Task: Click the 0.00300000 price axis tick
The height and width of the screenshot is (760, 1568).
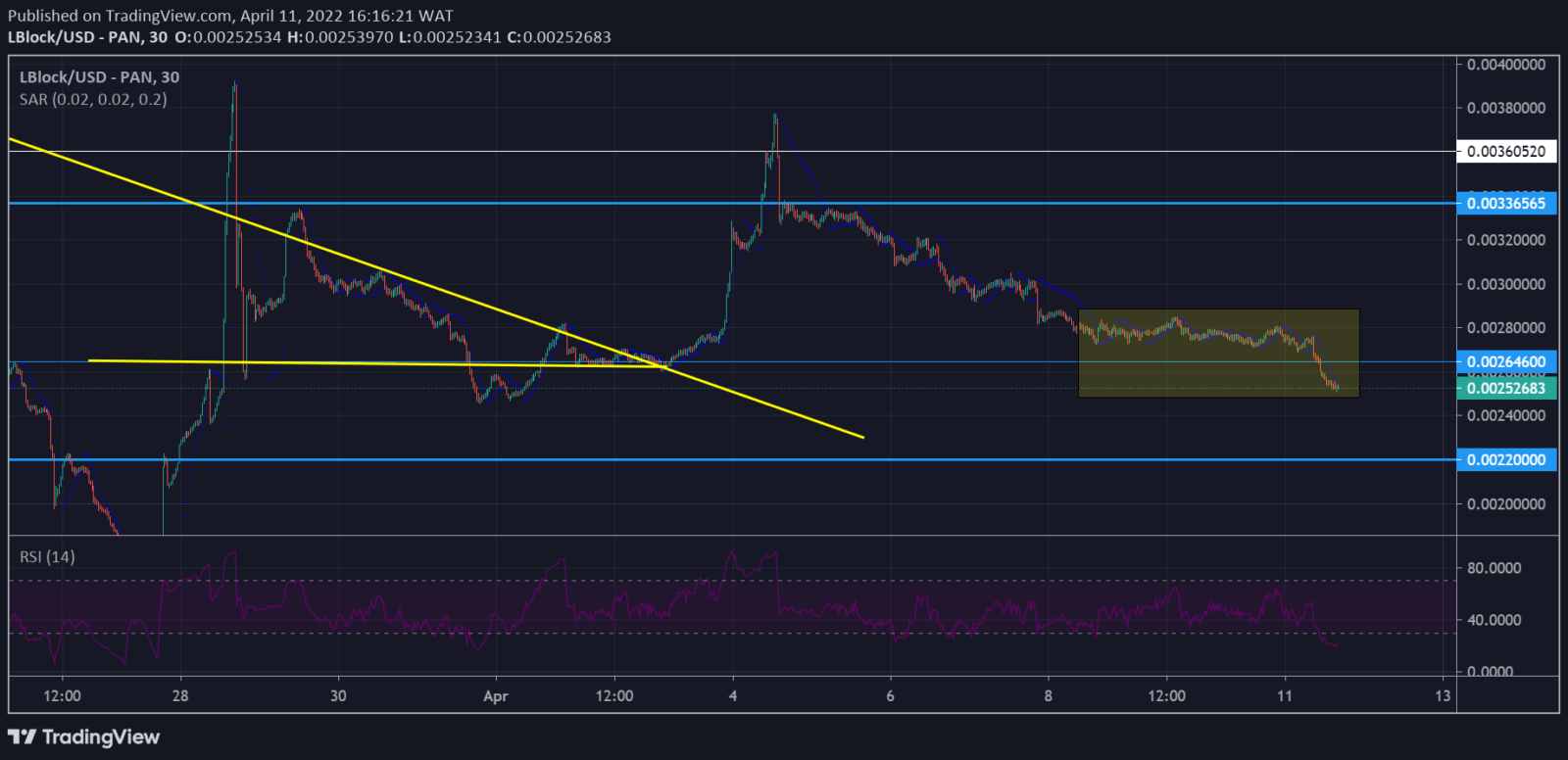Action: [x=1506, y=284]
